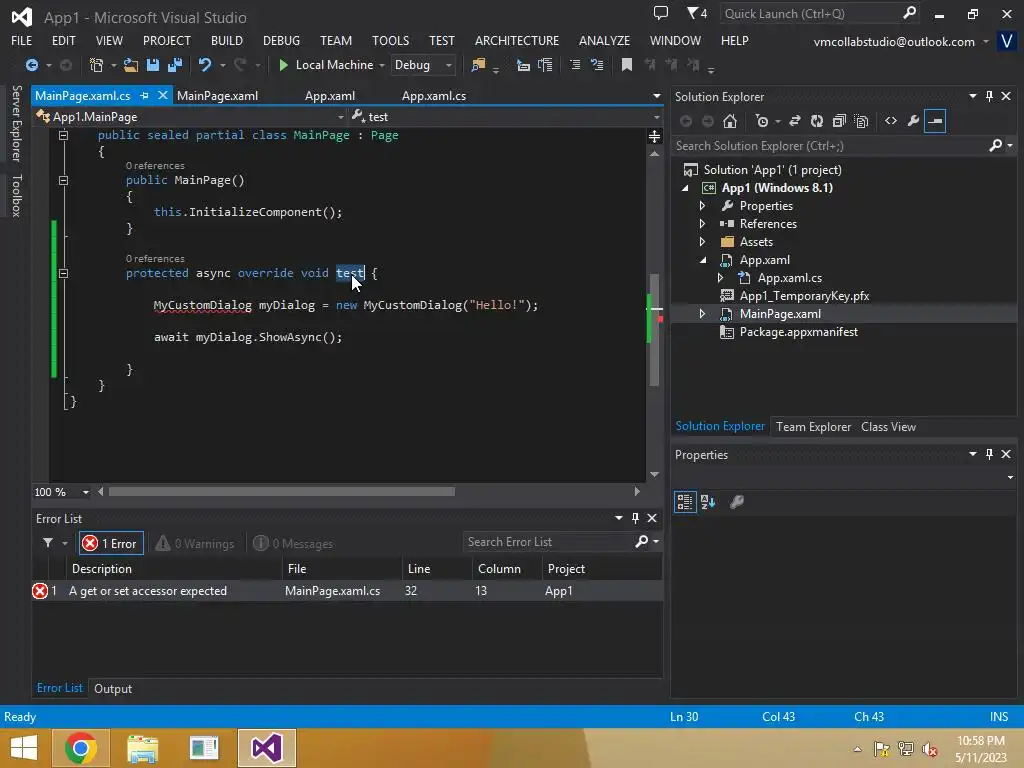
Task: Toggle bookmark on current line
Action: pos(626,65)
